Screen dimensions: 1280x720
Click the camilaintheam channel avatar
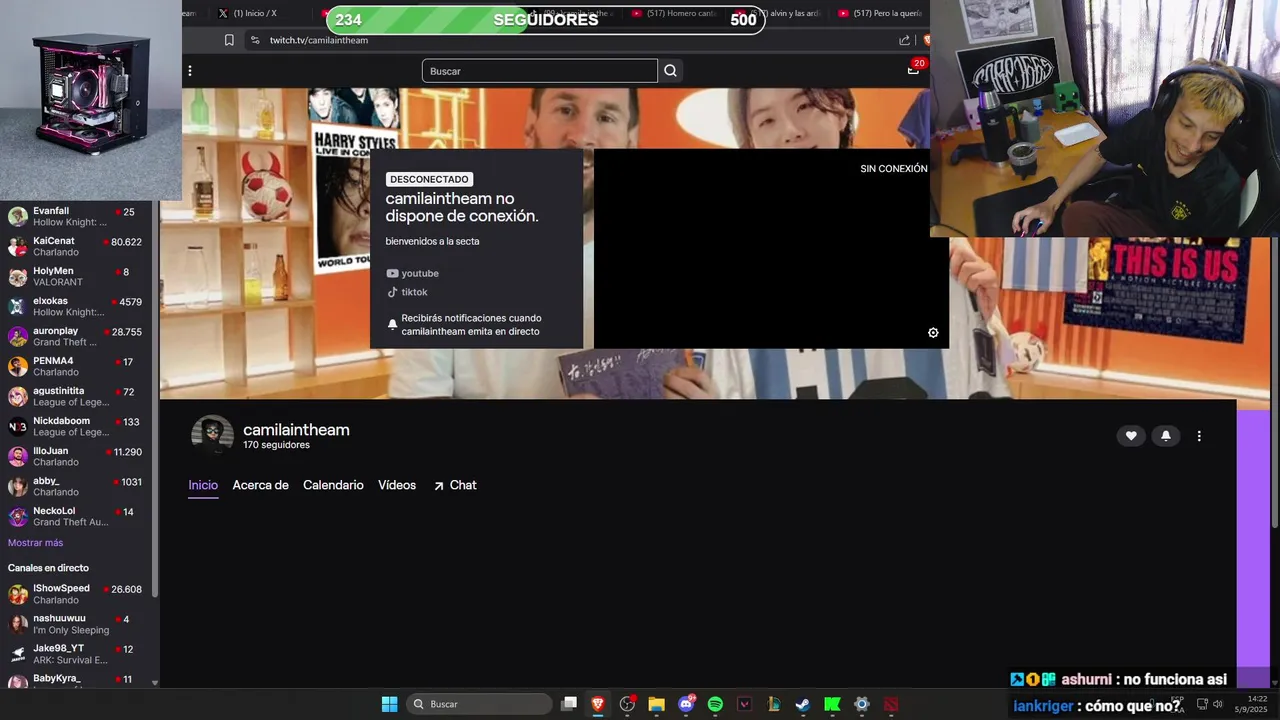(212, 436)
